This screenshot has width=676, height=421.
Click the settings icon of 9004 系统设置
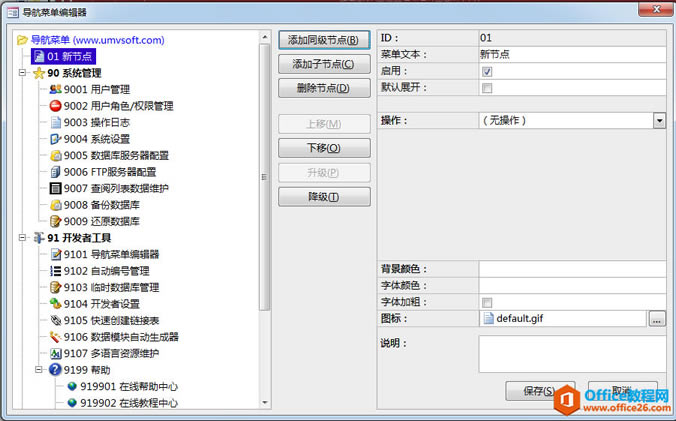coord(56,139)
